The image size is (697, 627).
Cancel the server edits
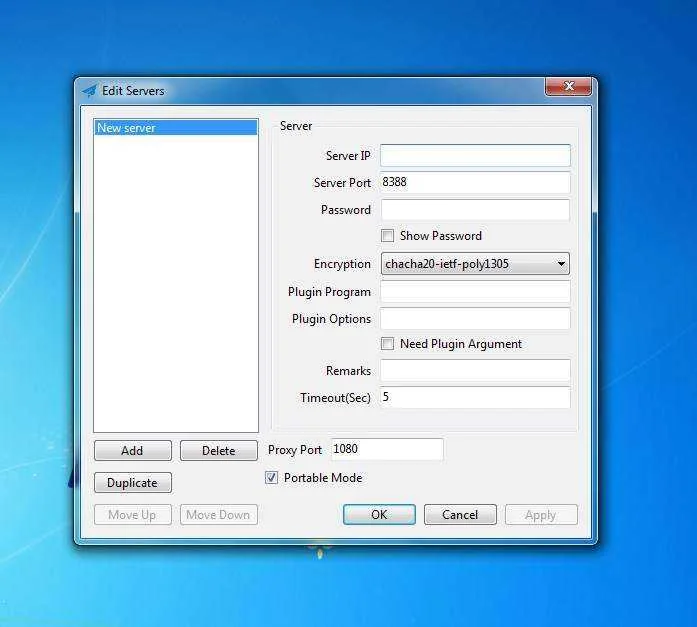point(460,515)
